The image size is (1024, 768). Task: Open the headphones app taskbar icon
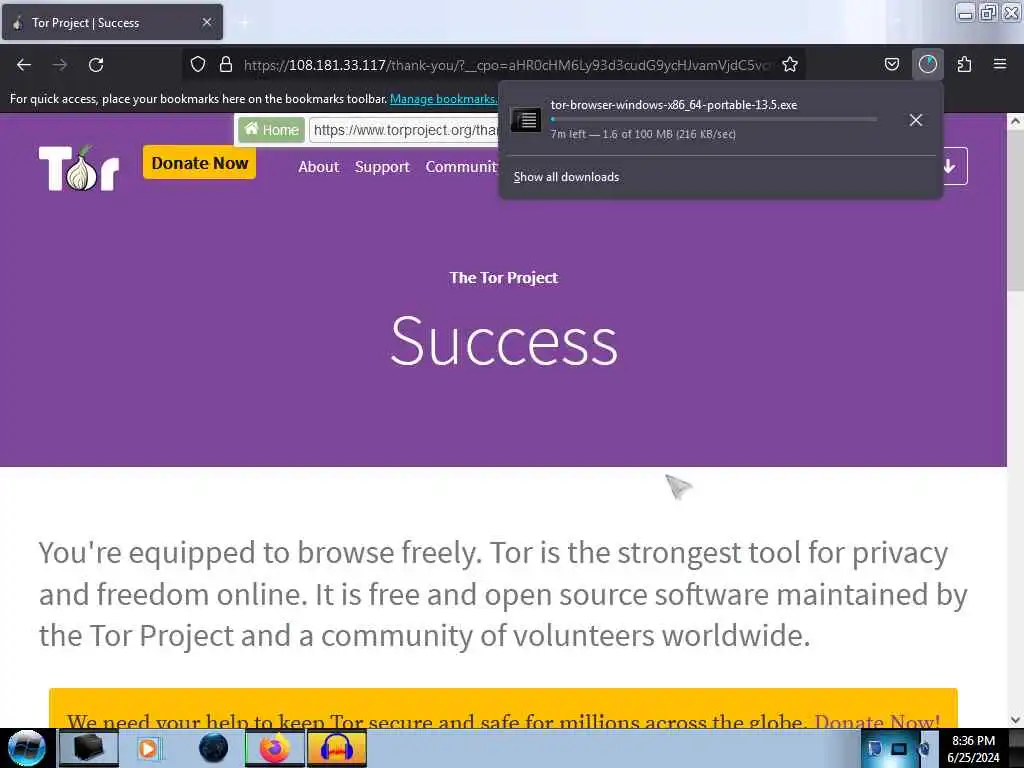pyautogui.click(x=337, y=748)
